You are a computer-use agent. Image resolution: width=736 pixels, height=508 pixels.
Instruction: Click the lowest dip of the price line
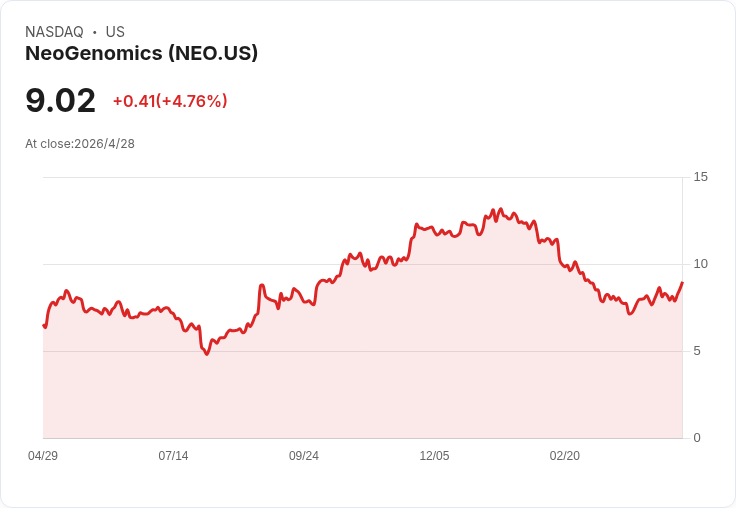tap(207, 354)
